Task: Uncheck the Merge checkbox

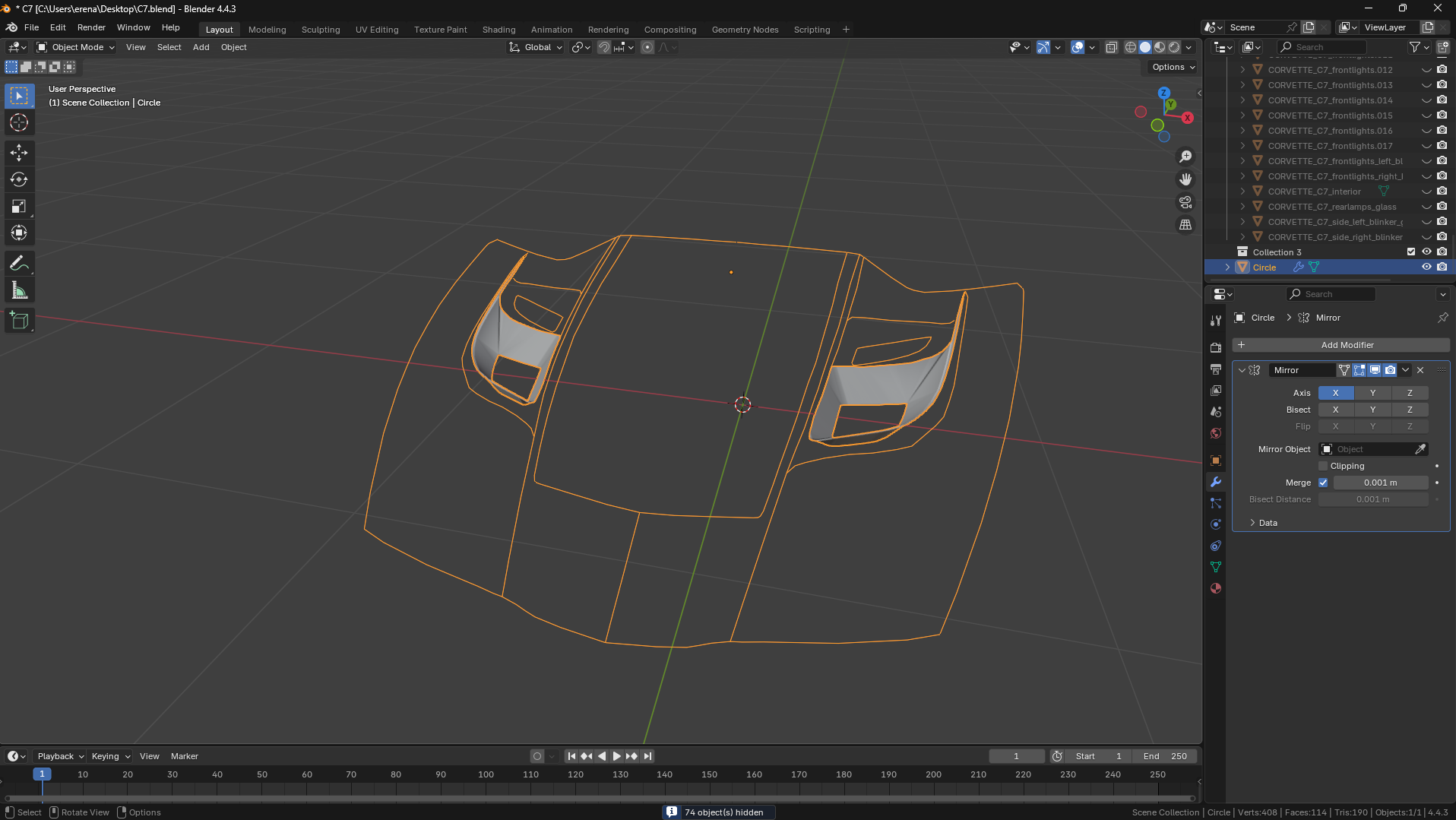Action: pyautogui.click(x=1323, y=483)
